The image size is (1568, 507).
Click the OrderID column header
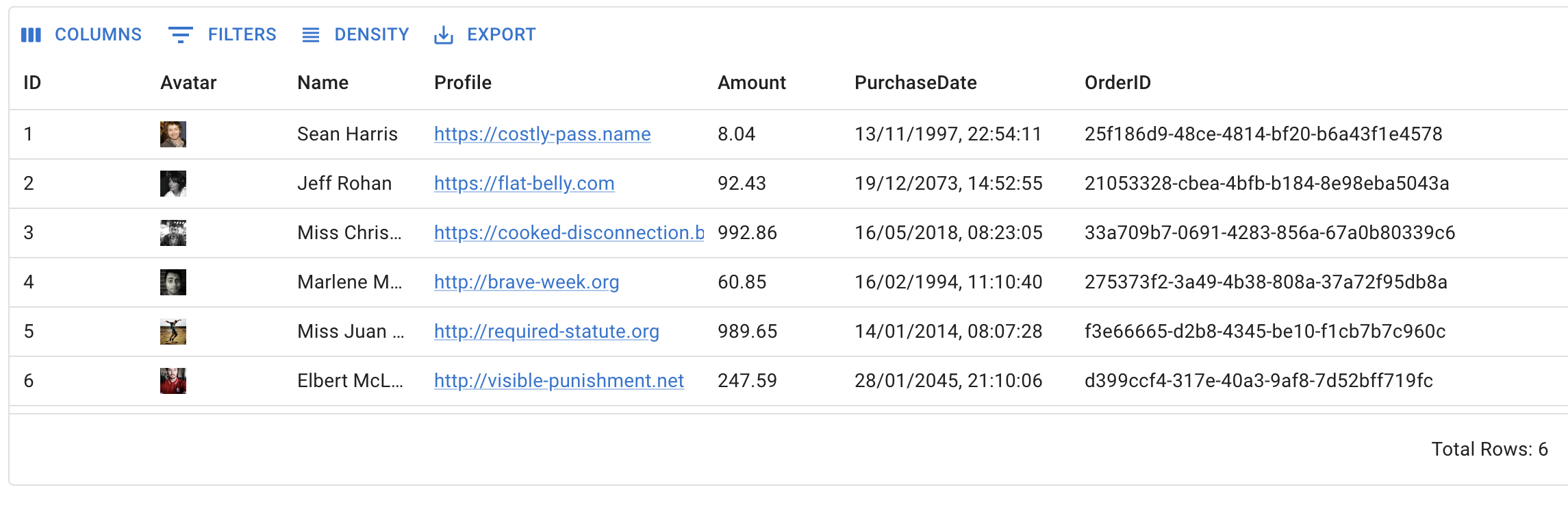click(x=1117, y=83)
